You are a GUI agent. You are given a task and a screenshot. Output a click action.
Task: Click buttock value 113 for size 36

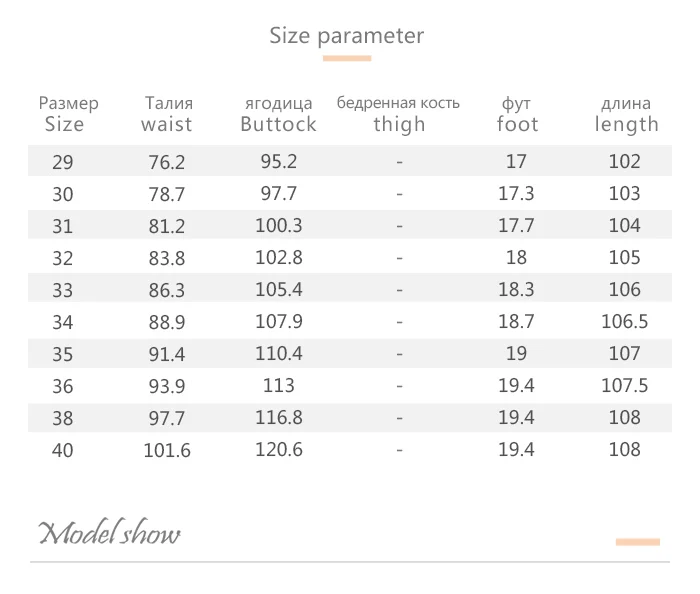click(279, 386)
